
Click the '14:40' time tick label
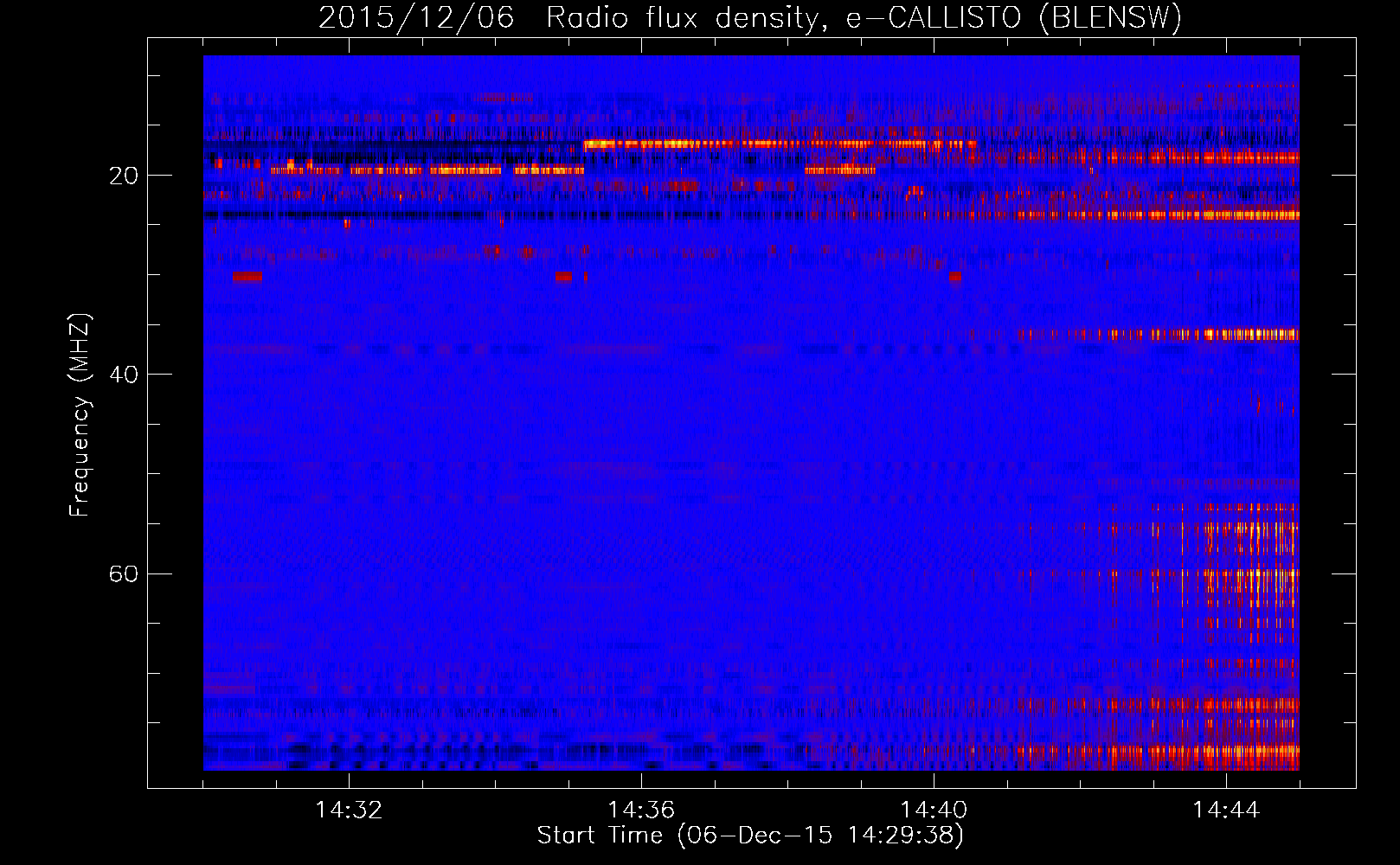(934, 810)
